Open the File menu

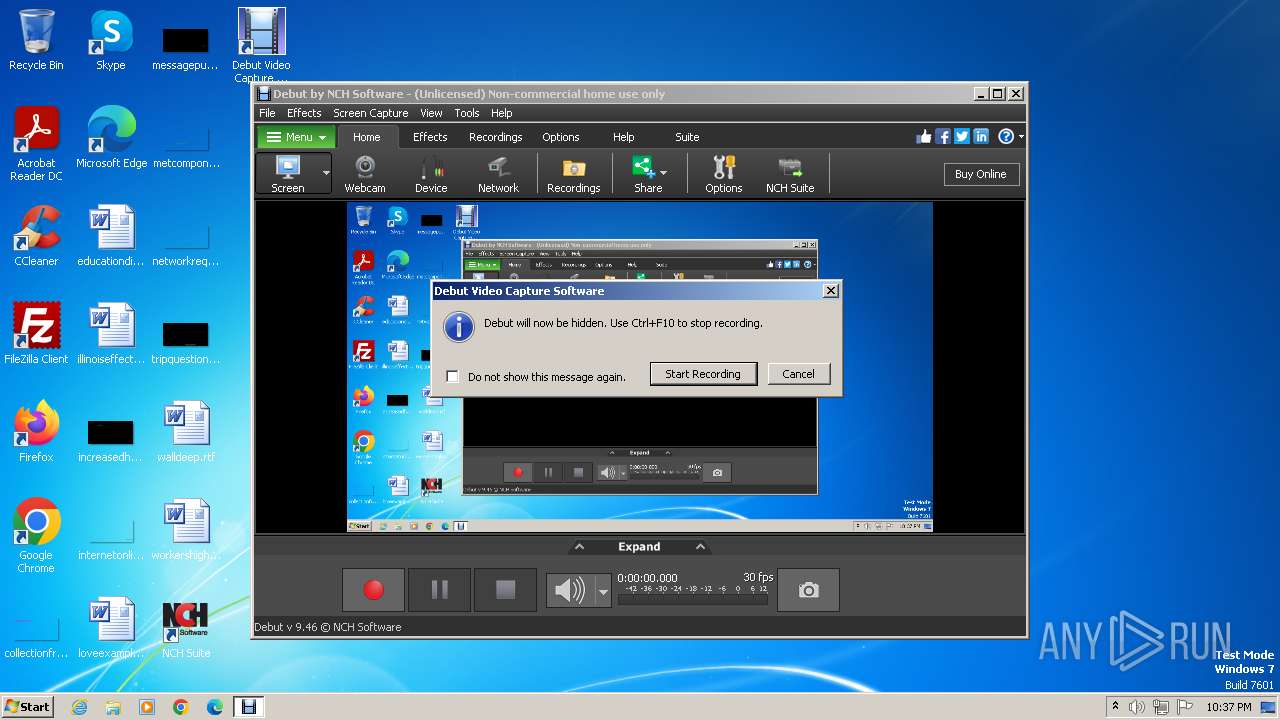267,113
